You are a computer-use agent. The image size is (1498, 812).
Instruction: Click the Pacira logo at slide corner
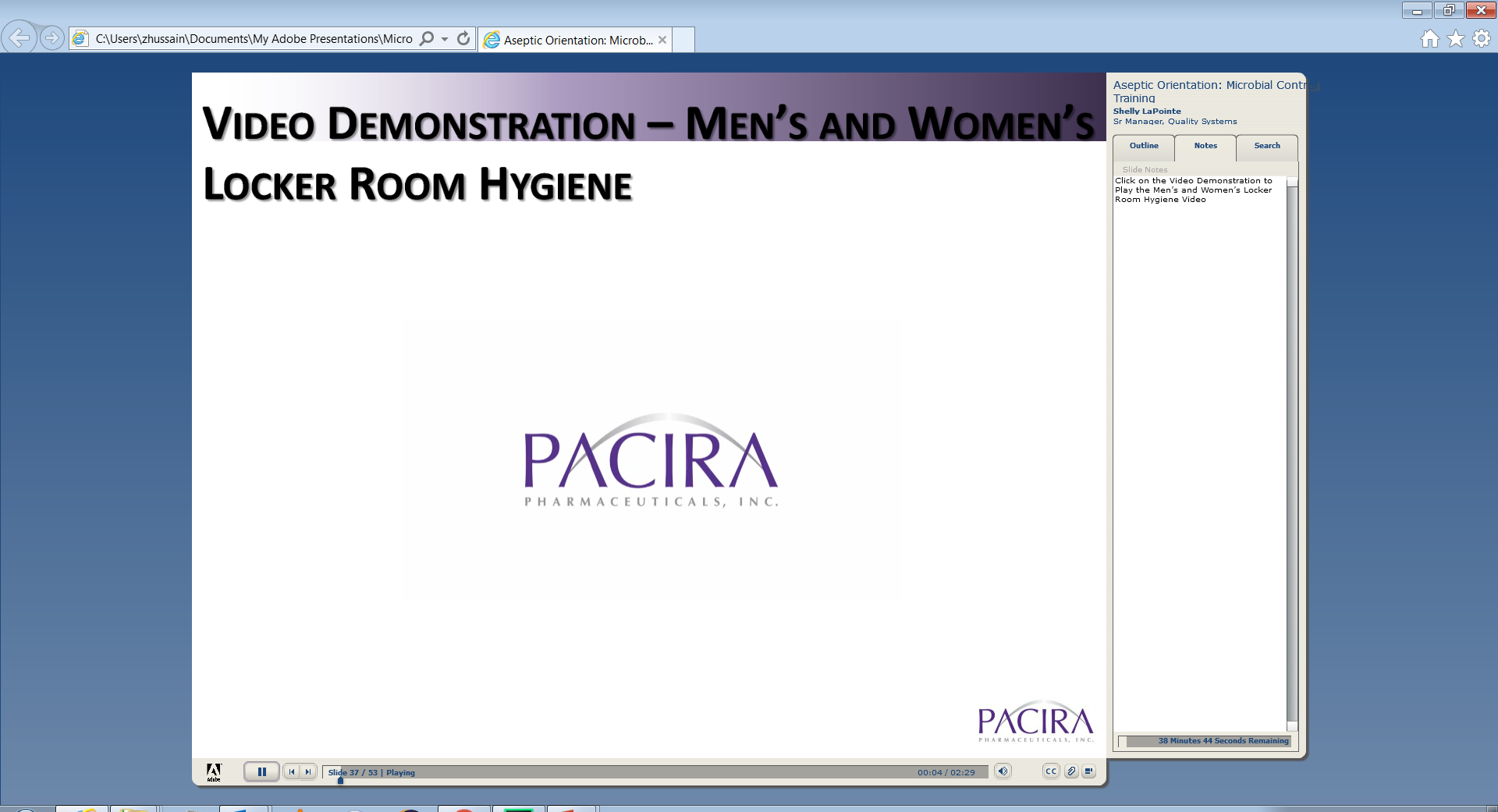pos(1036,721)
